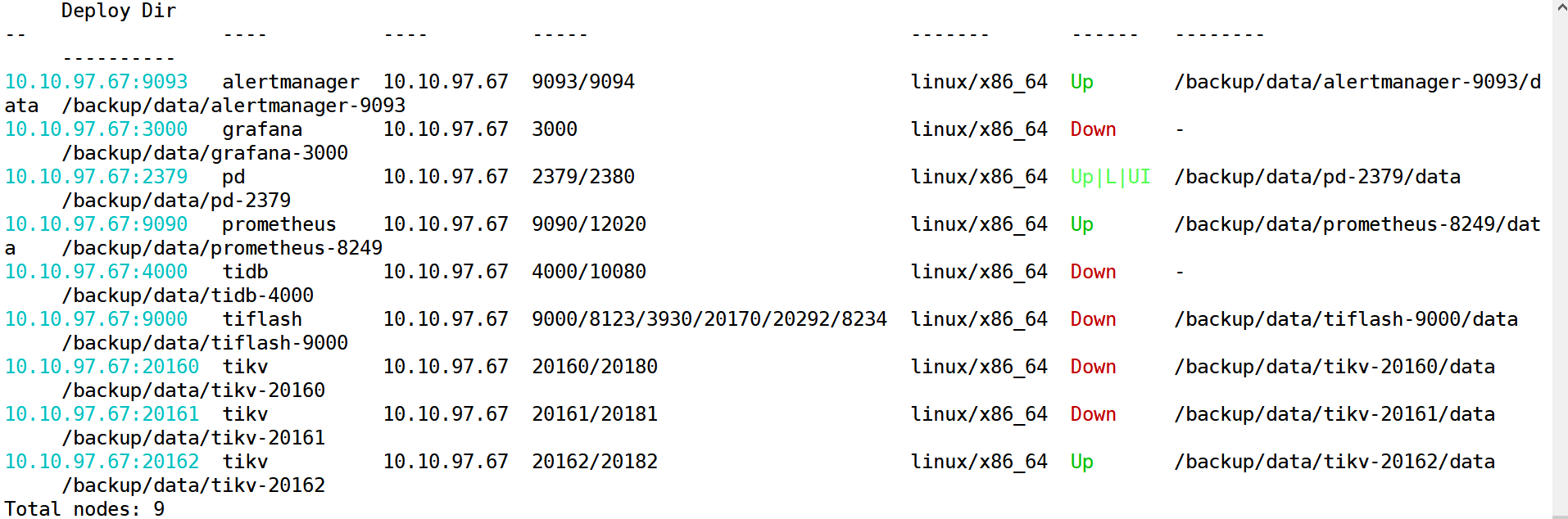Click the 10.10.97.67:9093 alertmanager ID
Image resolution: width=1568 pixels, height=519 pixels.
pos(97,82)
